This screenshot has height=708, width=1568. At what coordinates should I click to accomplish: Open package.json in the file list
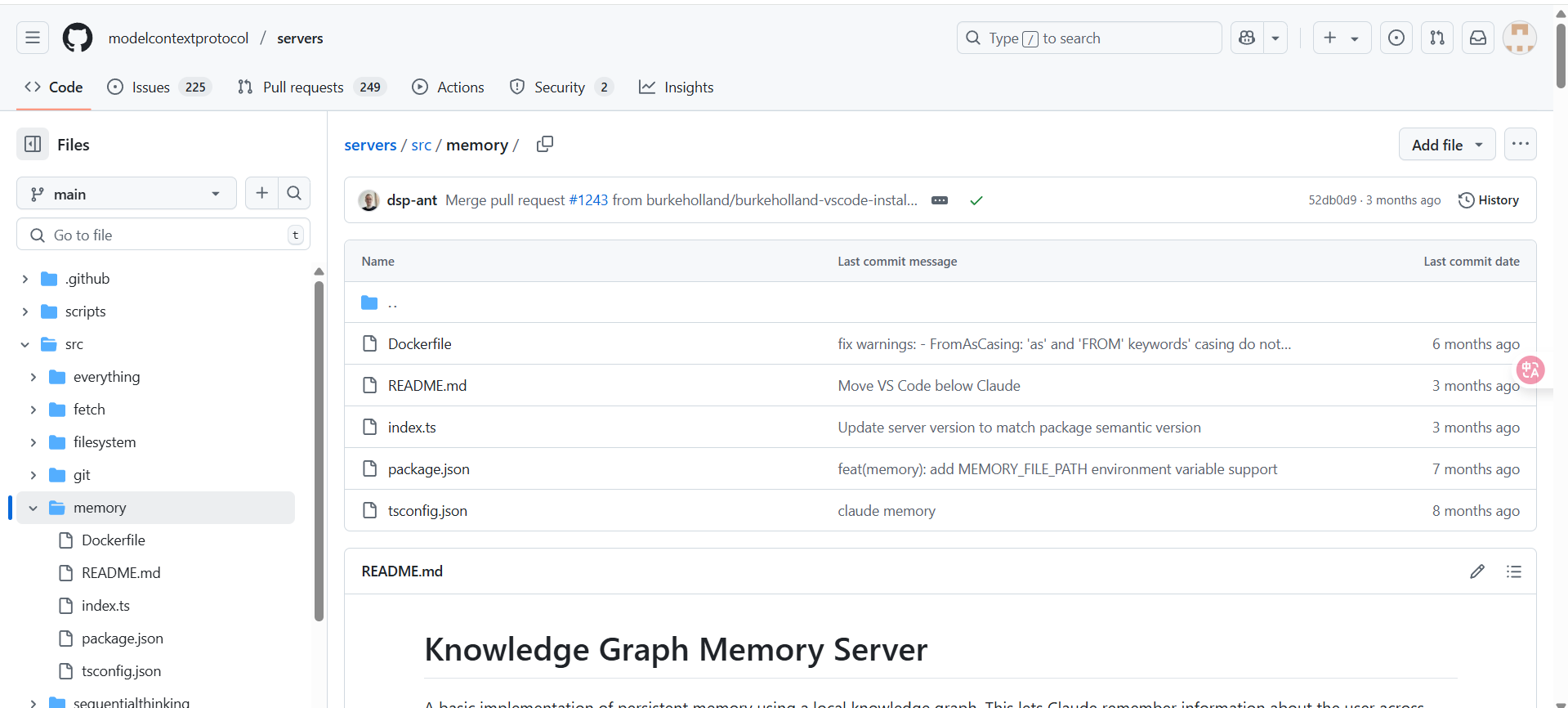coord(428,469)
